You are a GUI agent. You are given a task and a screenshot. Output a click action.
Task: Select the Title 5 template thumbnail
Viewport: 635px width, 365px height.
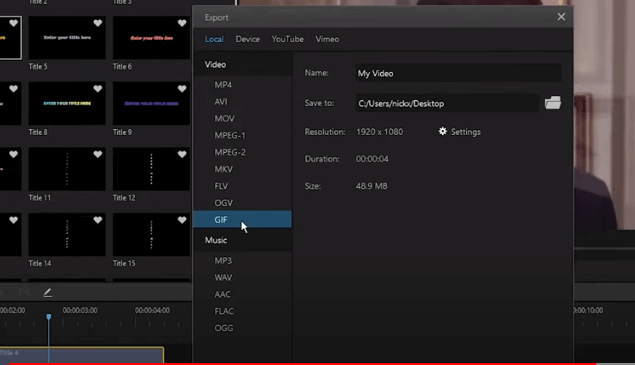[67, 38]
